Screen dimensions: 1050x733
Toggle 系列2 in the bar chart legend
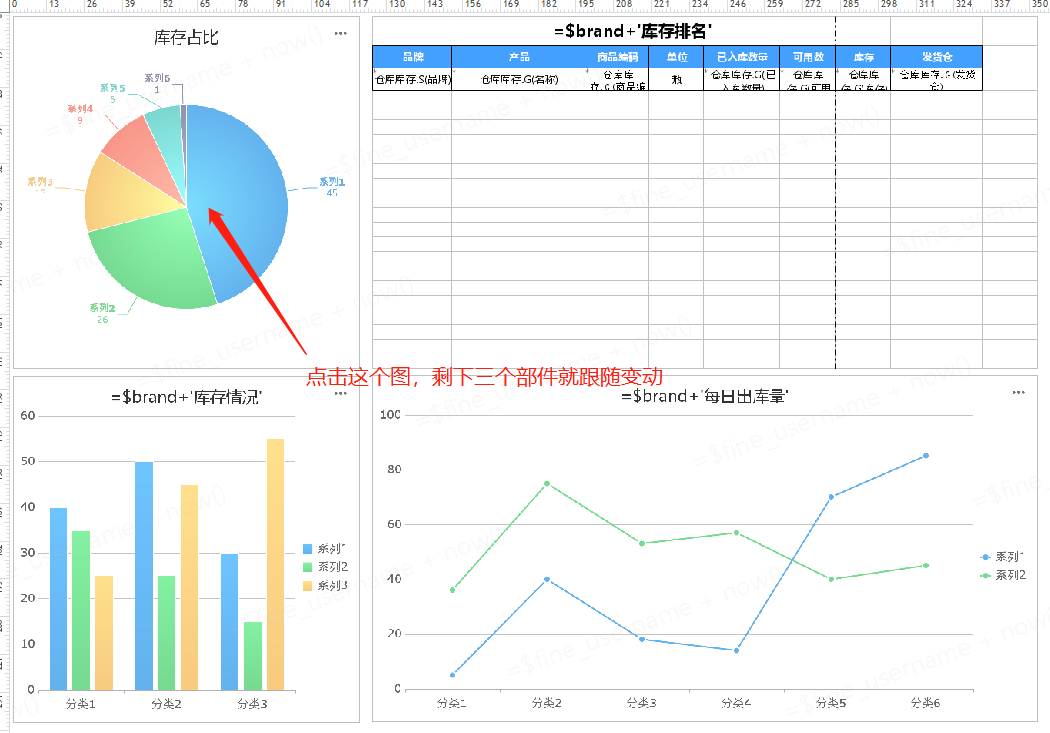325,567
